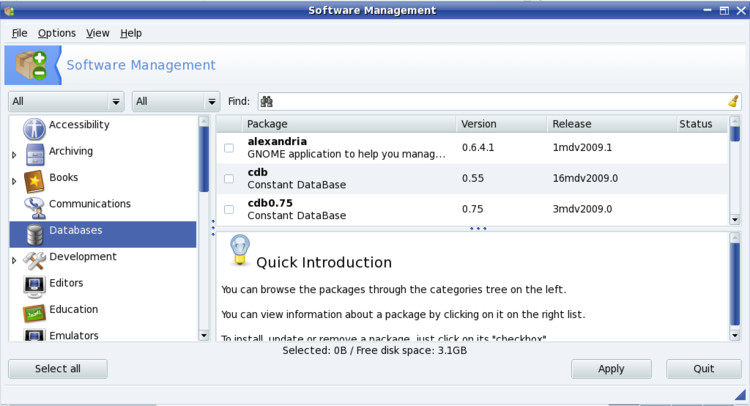The width and height of the screenshot is (750, 406).
Task: Click the Communications category icon
Action: pyautogui.click(x=35, y=208)
